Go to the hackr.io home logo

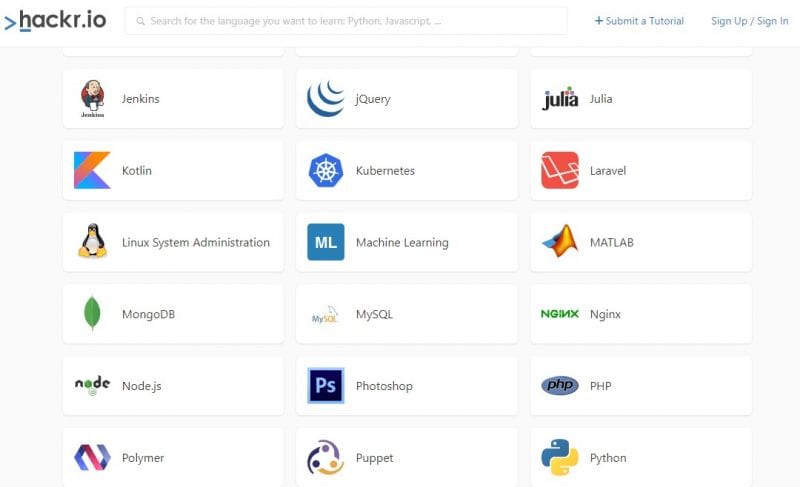(x=55, y=20)
